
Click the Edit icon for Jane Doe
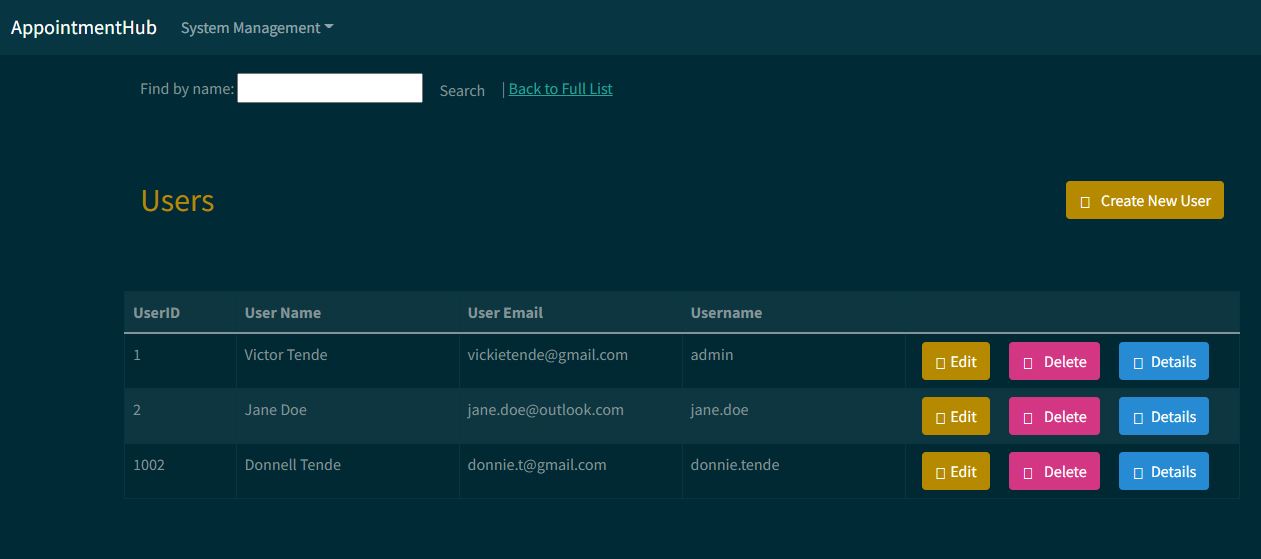point(940,418)
